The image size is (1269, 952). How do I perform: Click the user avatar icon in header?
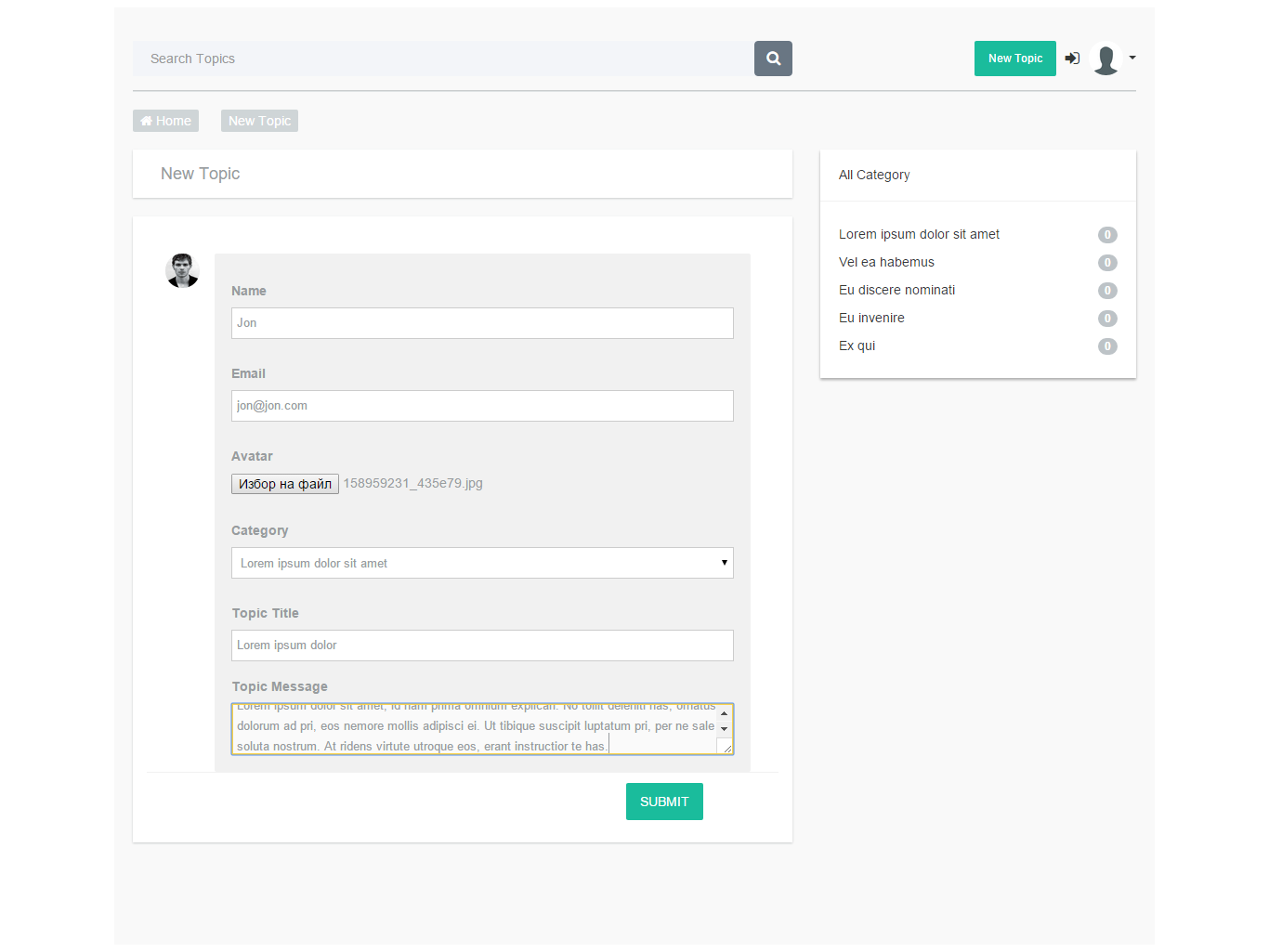pyautogui.click(x=1105, y=59)
